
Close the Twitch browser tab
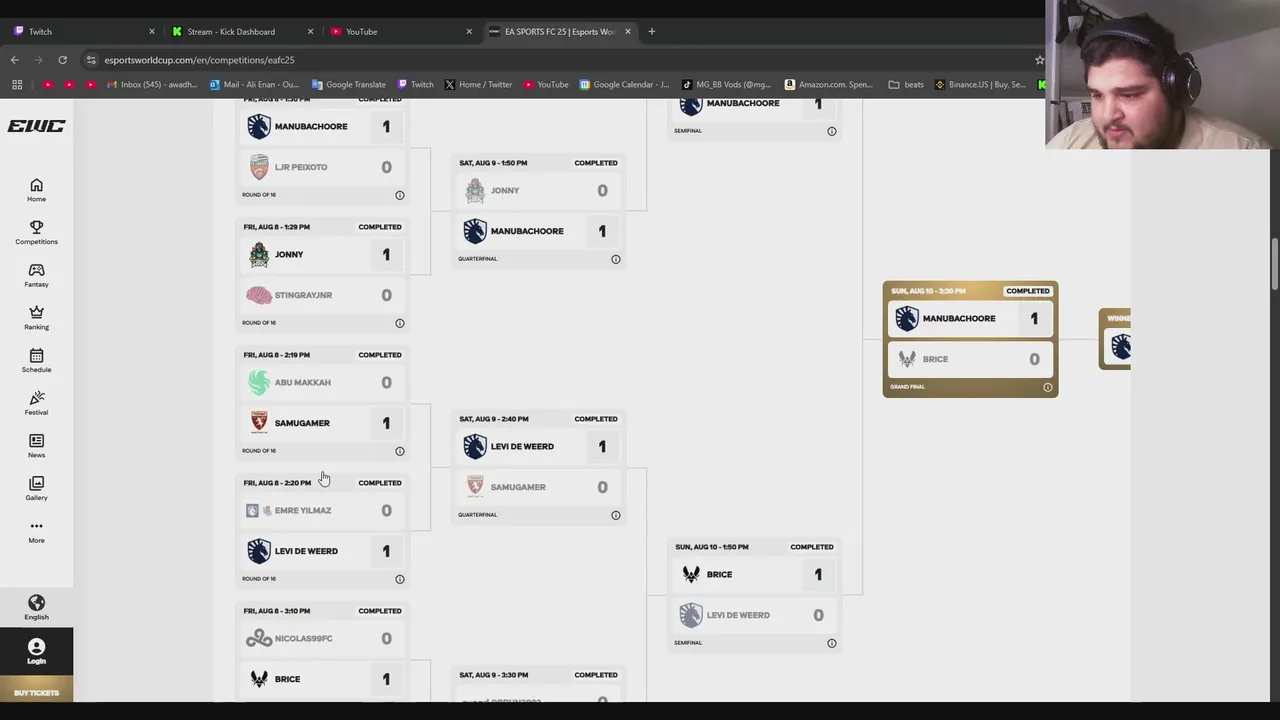point(152,31)
